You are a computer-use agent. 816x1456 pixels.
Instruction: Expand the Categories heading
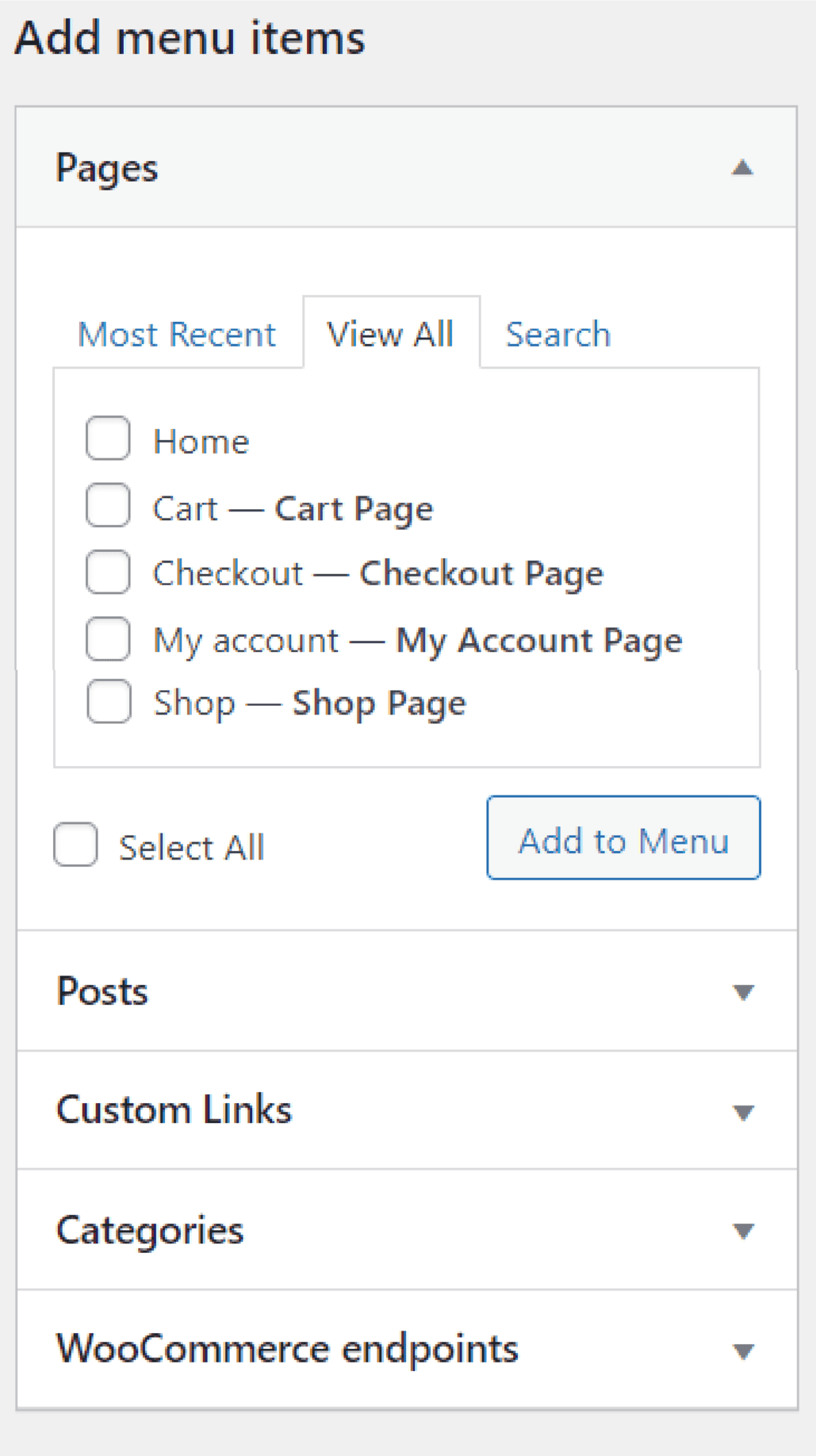pos(150,1231)
